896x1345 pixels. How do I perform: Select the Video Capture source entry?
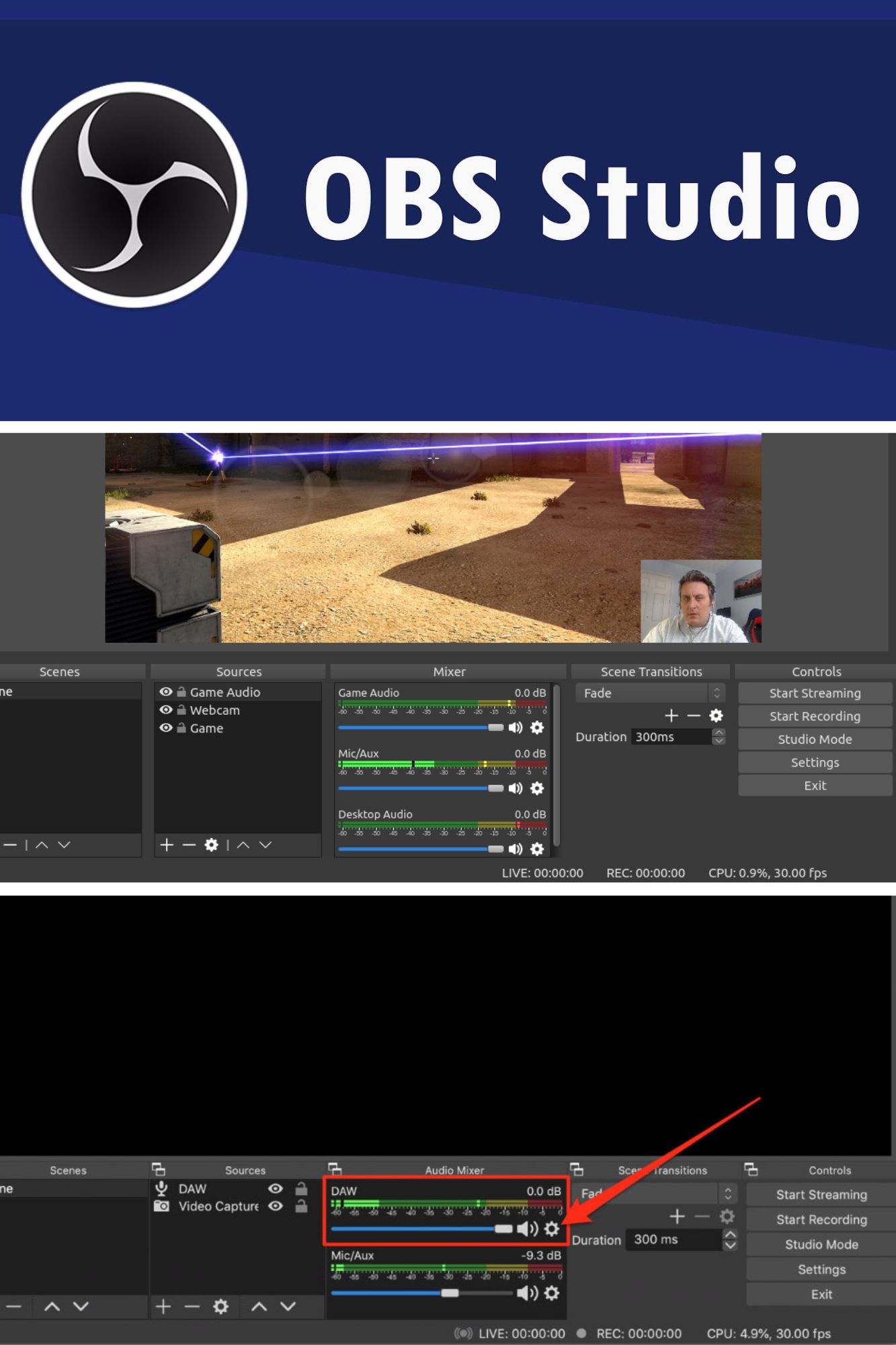tap(218, 1206)
